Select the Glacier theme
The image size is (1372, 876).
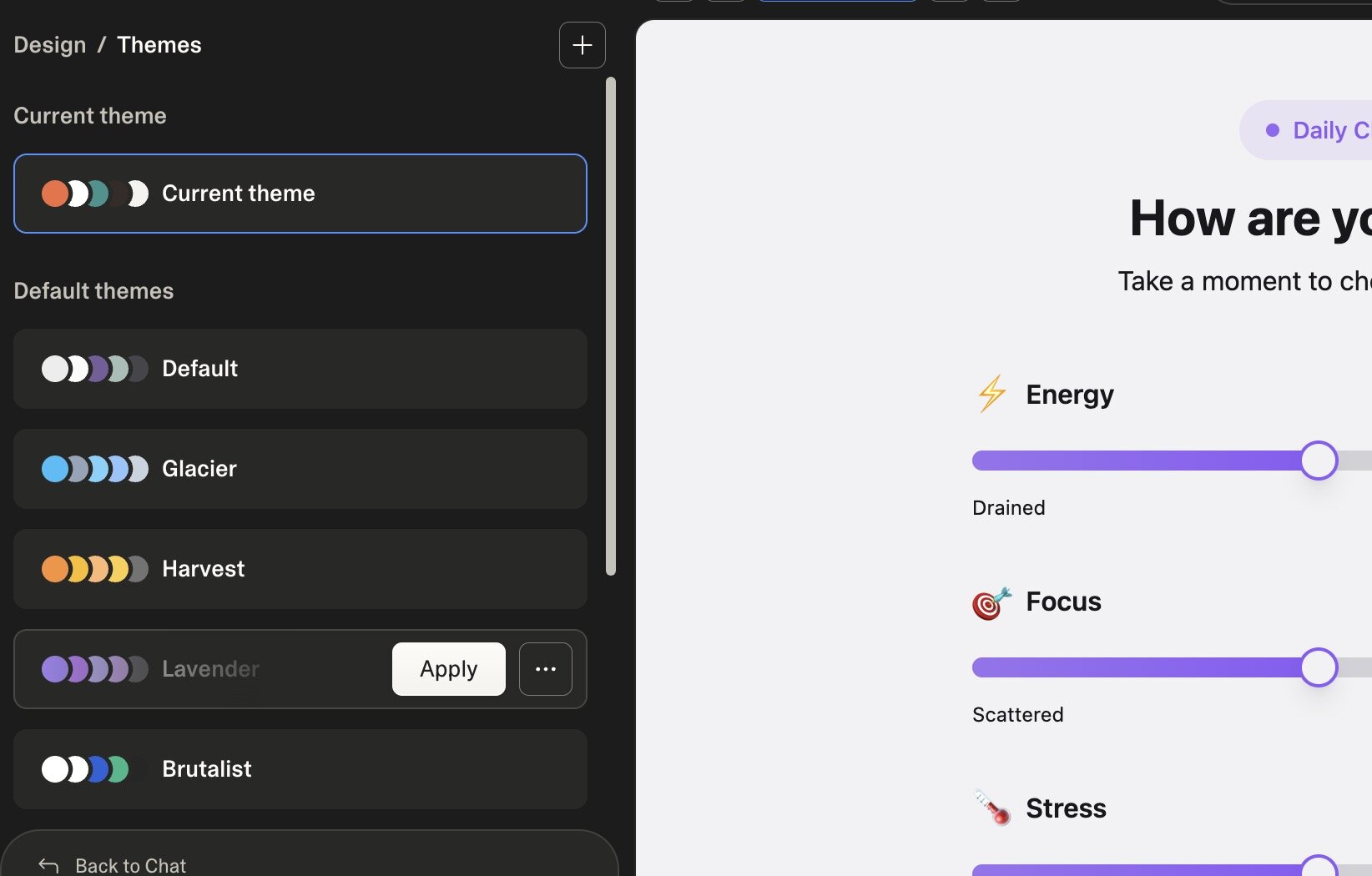[300, 469]
